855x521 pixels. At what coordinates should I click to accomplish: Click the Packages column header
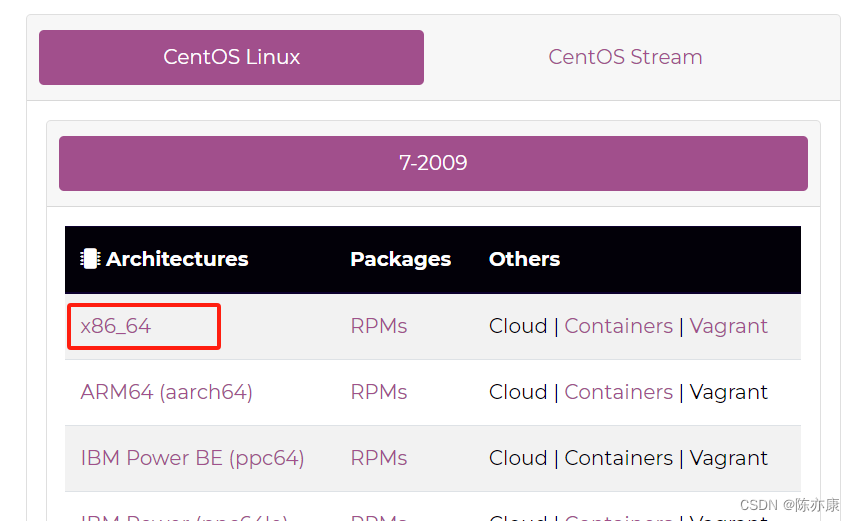(400, 260)
